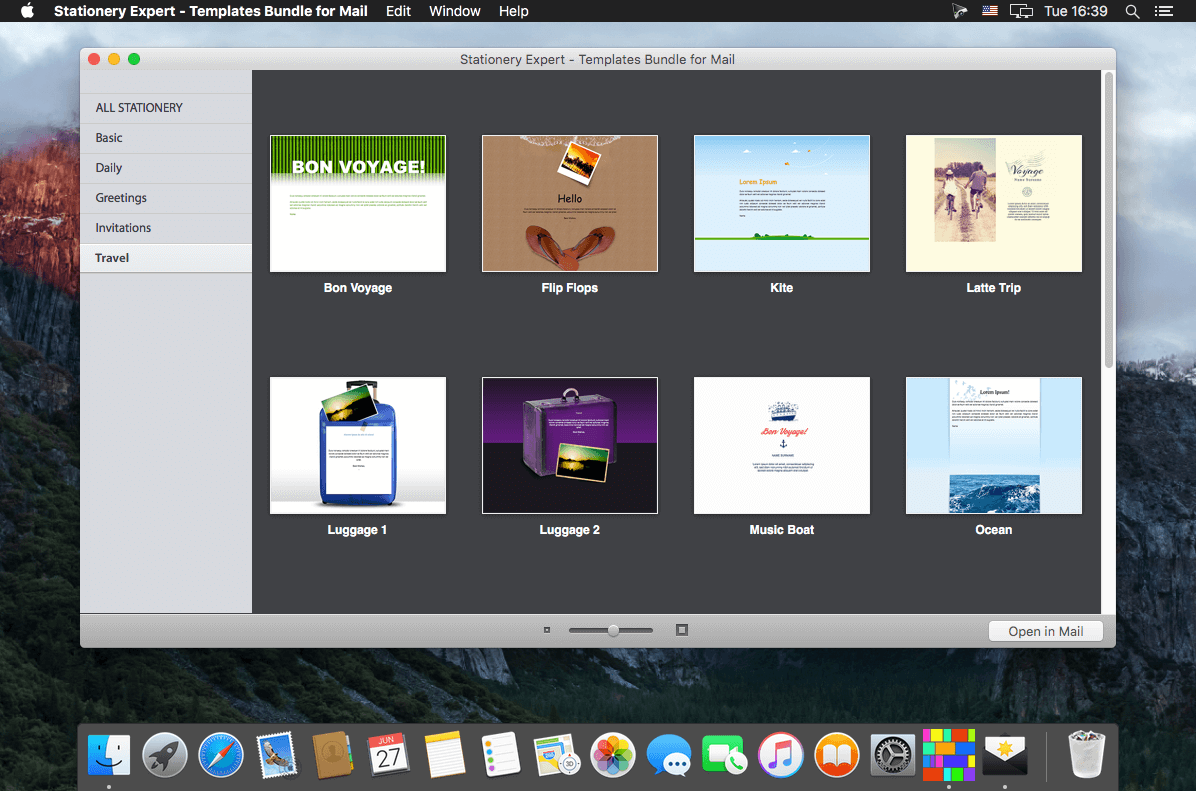Open Mail stamp icon in Dock
1196x791 pixels.
click(x=277, y=755)
